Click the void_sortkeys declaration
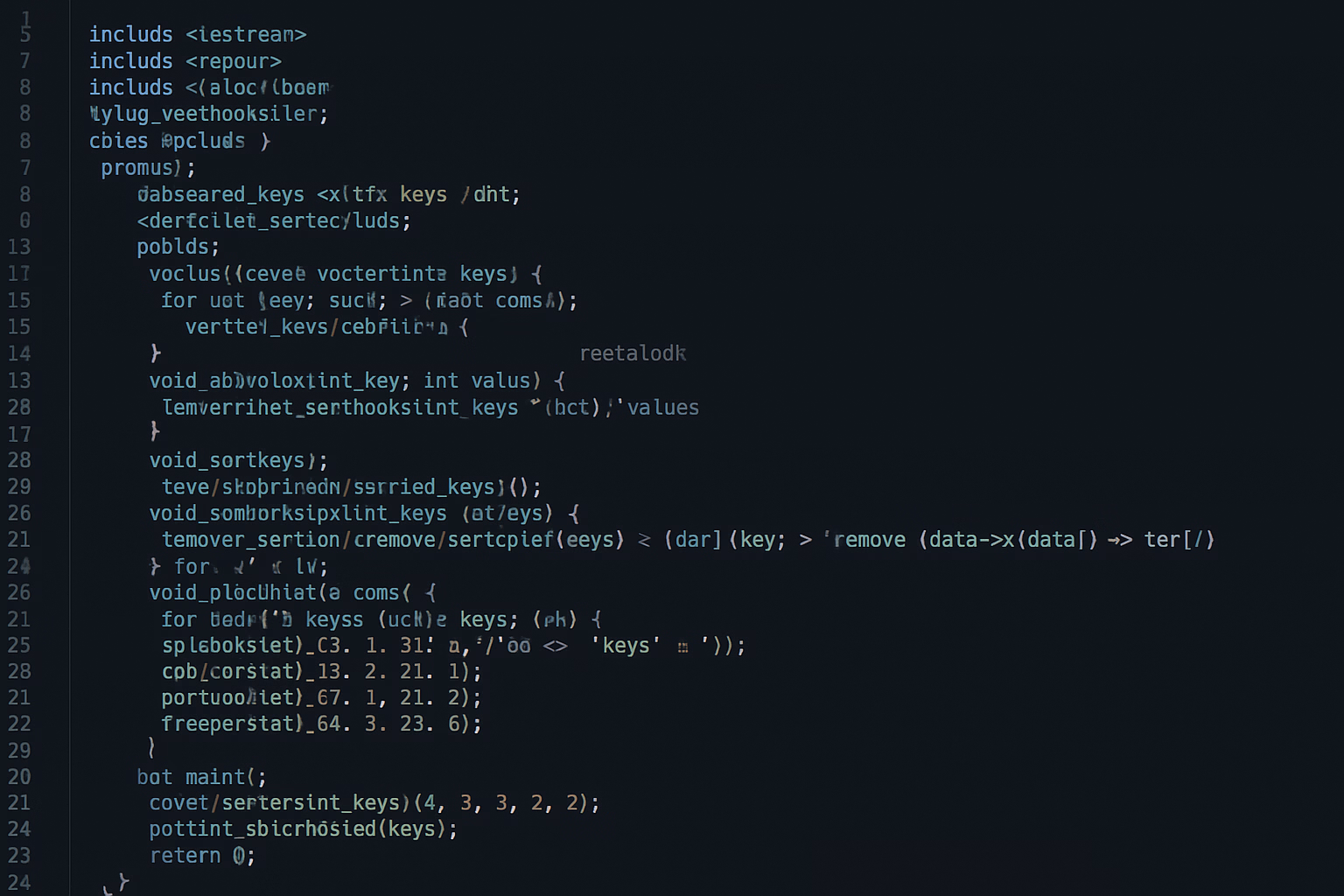This screenshot has height=896, width=1344. pos(237,460)
